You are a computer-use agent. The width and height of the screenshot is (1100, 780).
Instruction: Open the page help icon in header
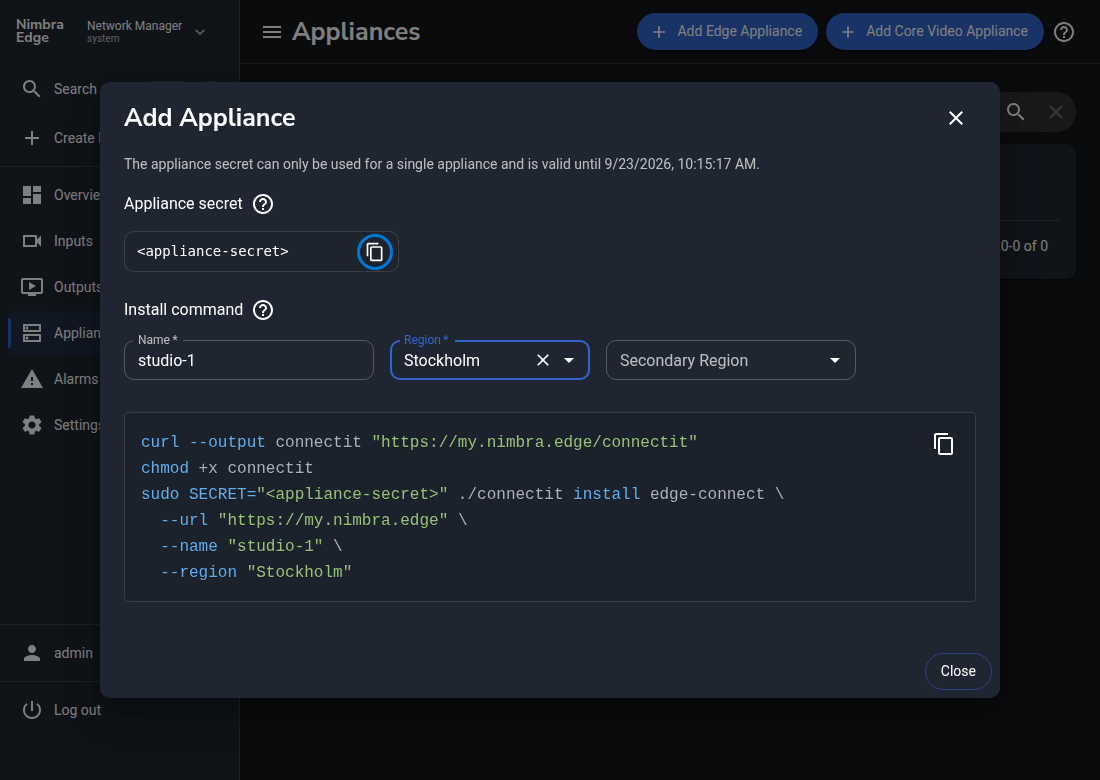pos(1064,32)
